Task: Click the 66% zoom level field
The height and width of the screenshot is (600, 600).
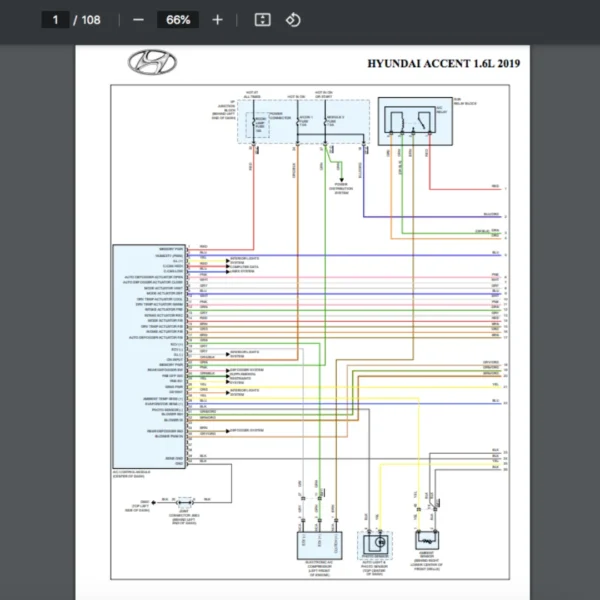Action: (x=178, y=20)
